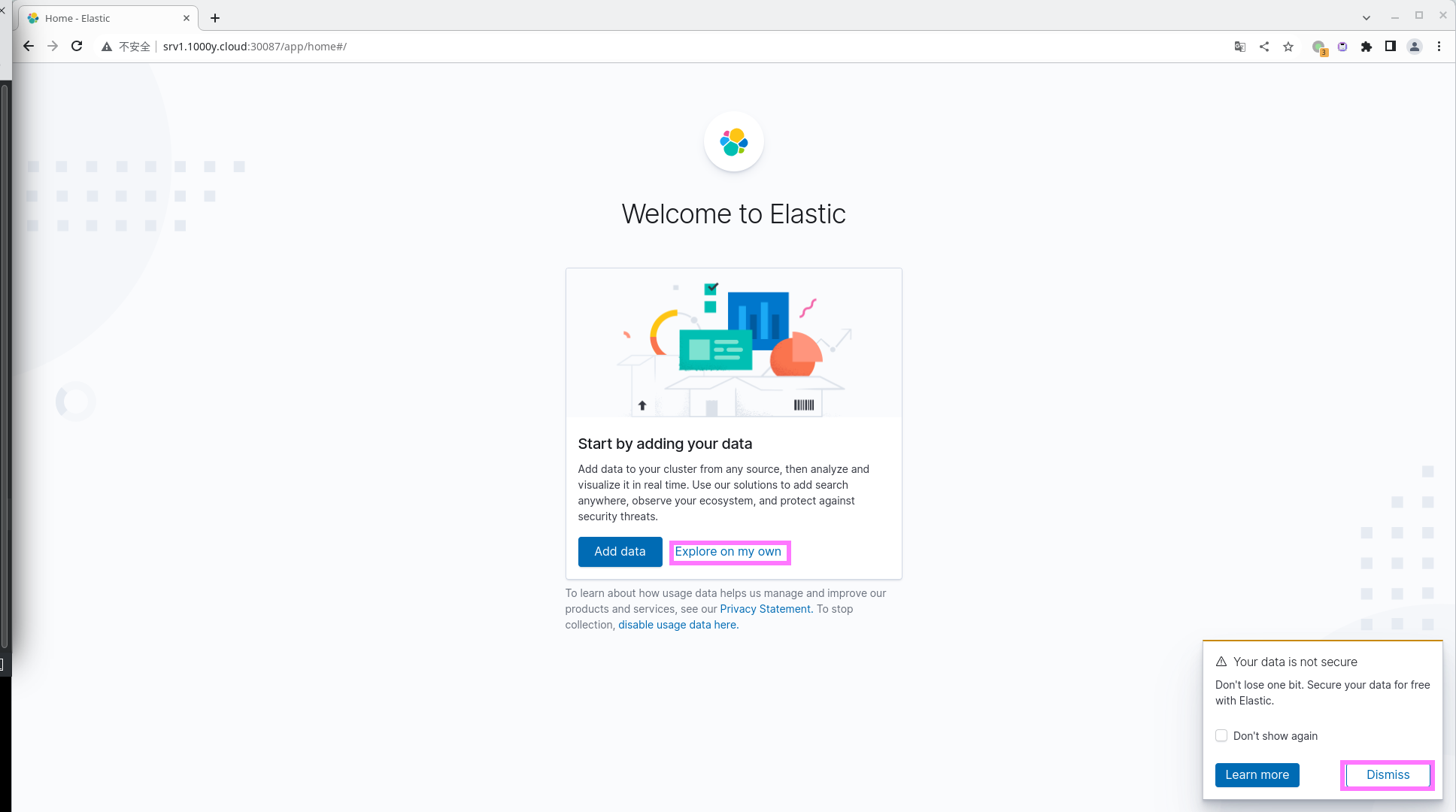Click the browser forward arrow
Screen dimensions: 1456x812
tap(53, 47)
